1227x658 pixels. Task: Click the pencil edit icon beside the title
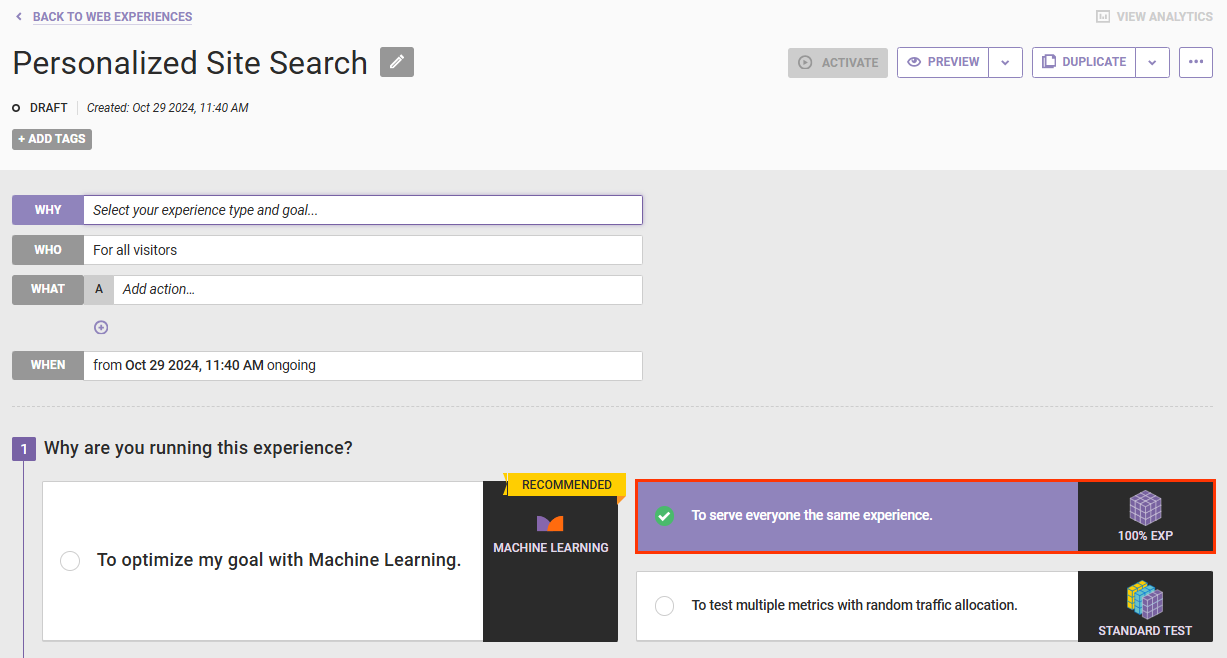[397, 62]
